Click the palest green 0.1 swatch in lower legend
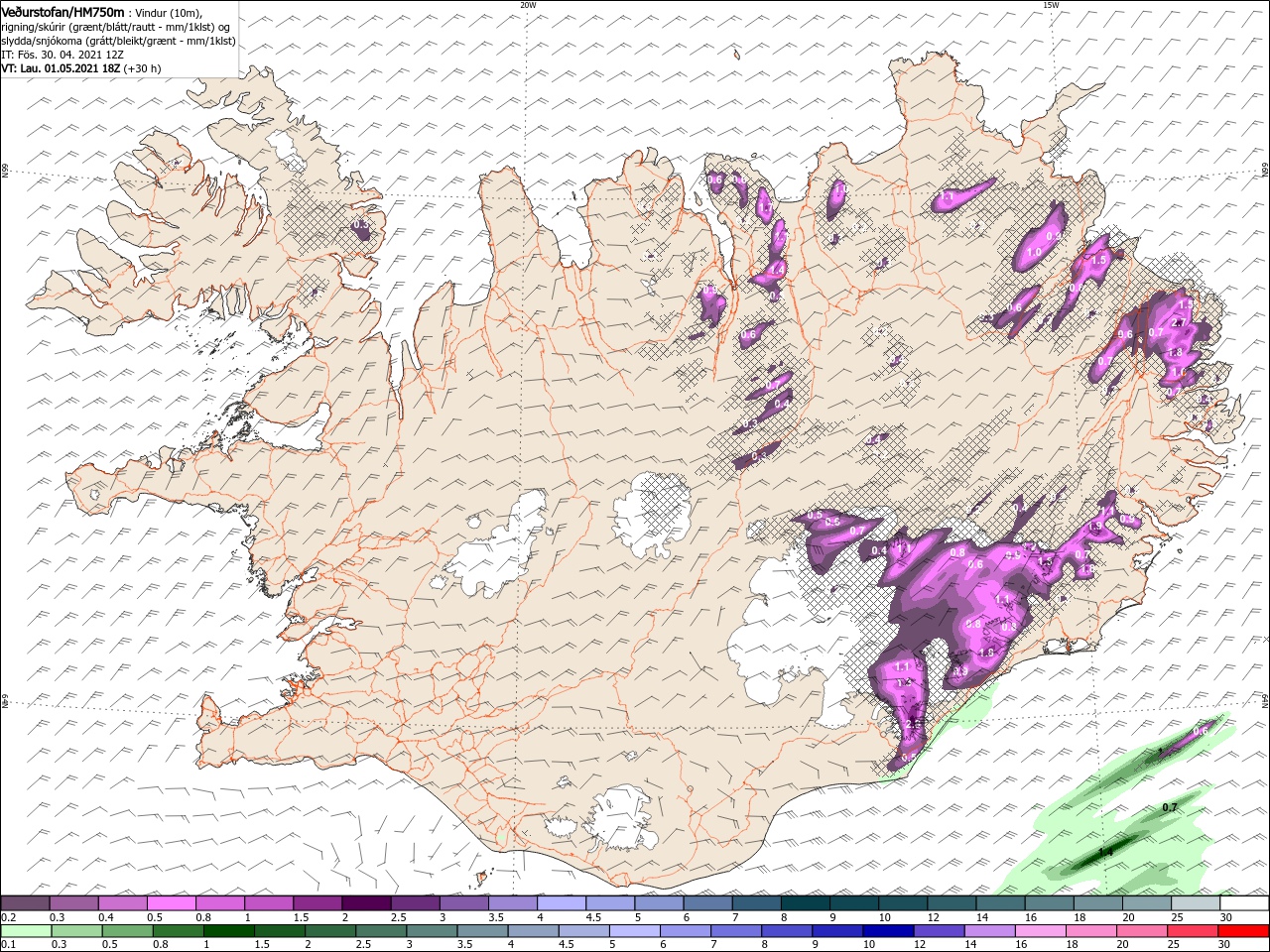Screen dimensions: 1270x952 27,930
